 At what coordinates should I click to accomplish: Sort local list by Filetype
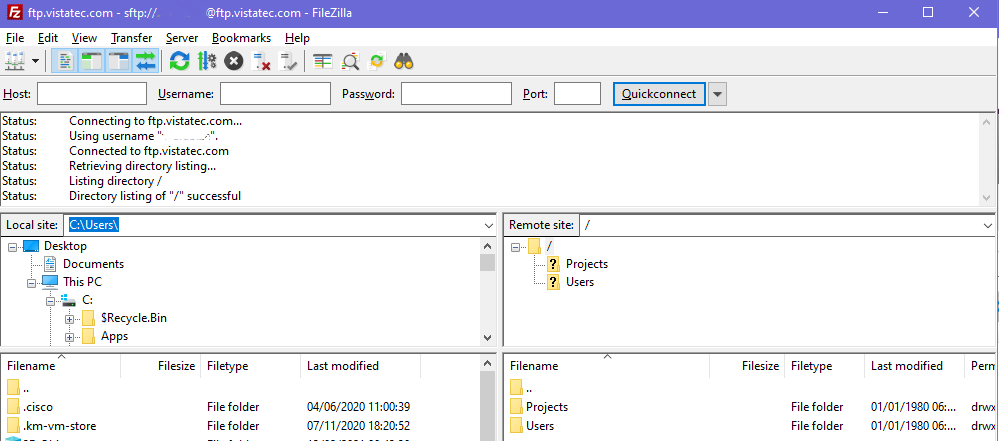[251, 366]
